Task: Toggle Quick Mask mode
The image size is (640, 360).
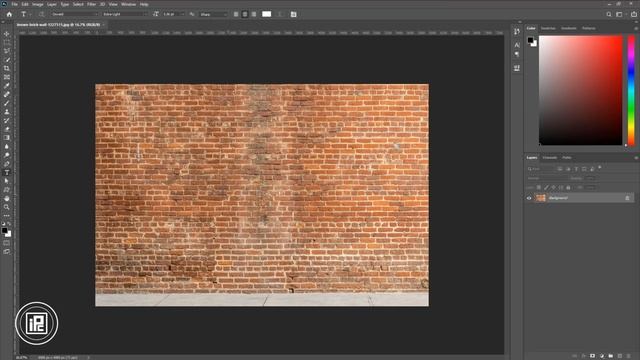Action: tap(7, 243)
